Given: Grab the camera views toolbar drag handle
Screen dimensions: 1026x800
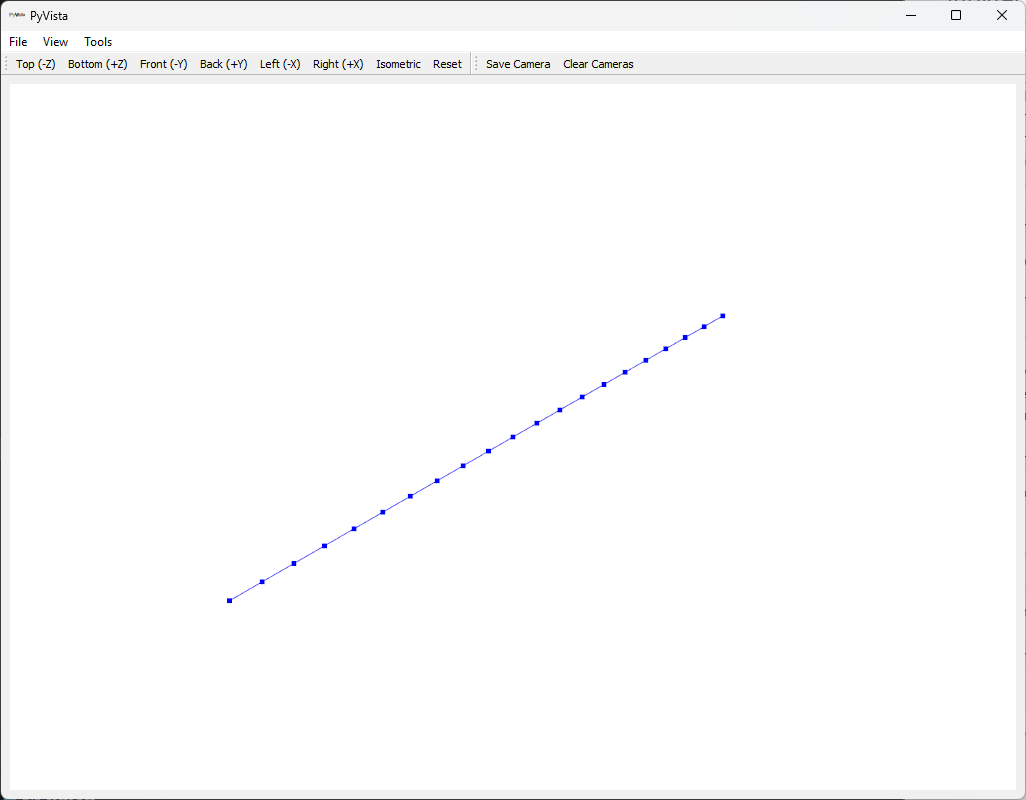Looking at the screenshot, I should pos(6,63).
